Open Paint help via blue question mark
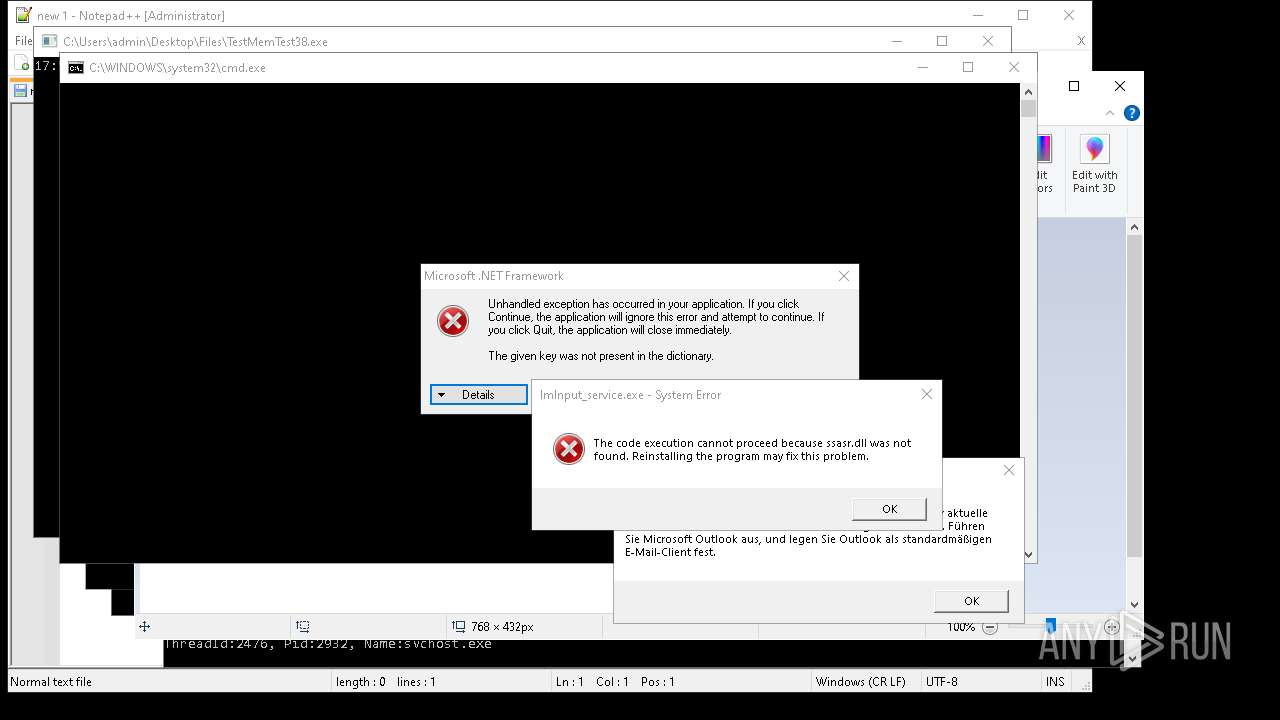Screen dimensions: 1280x720 (x=1131, y=113)
